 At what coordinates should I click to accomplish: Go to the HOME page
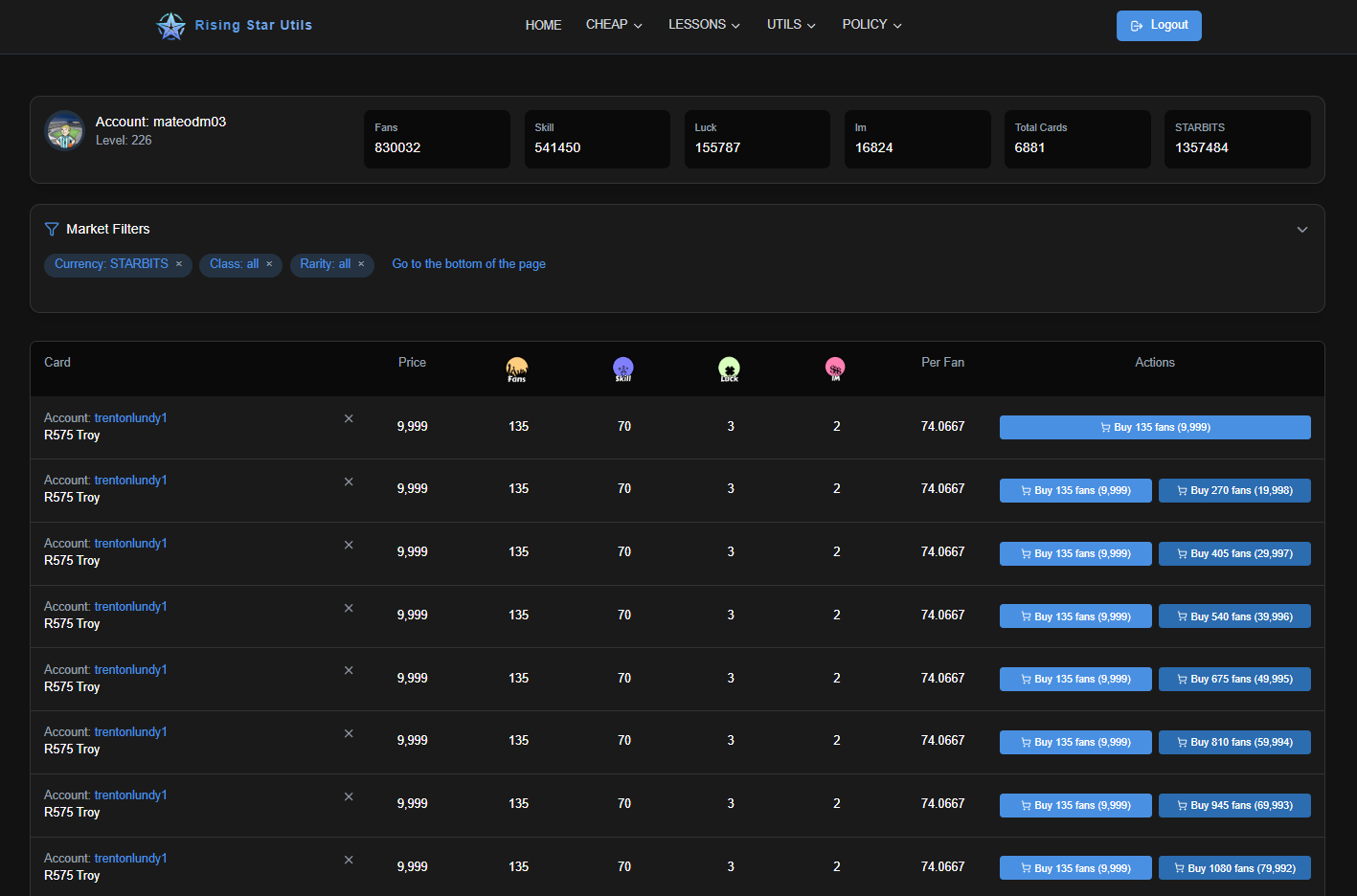coord(543,25)
